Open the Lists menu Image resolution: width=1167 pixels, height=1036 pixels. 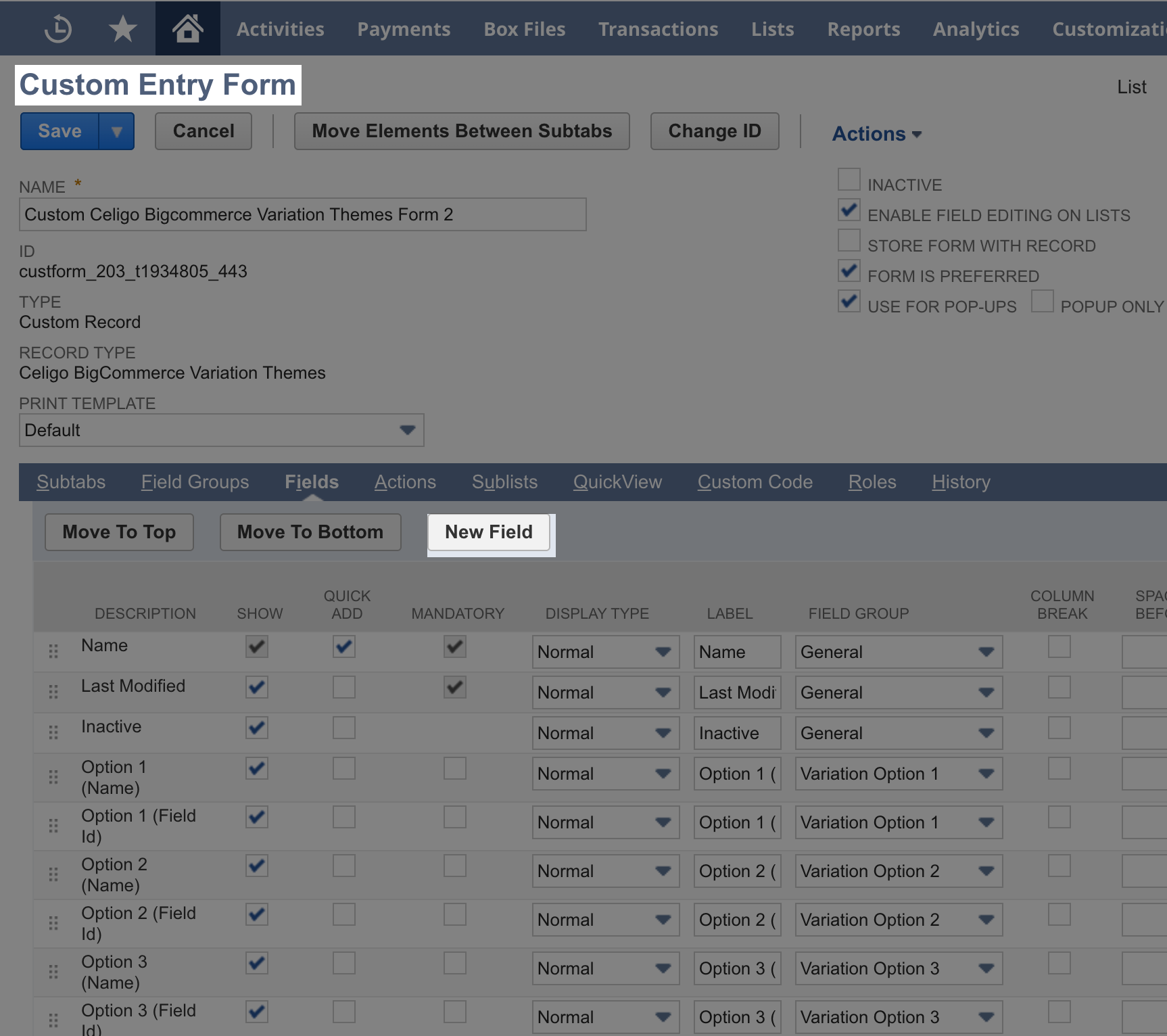(x=773, y=29)
